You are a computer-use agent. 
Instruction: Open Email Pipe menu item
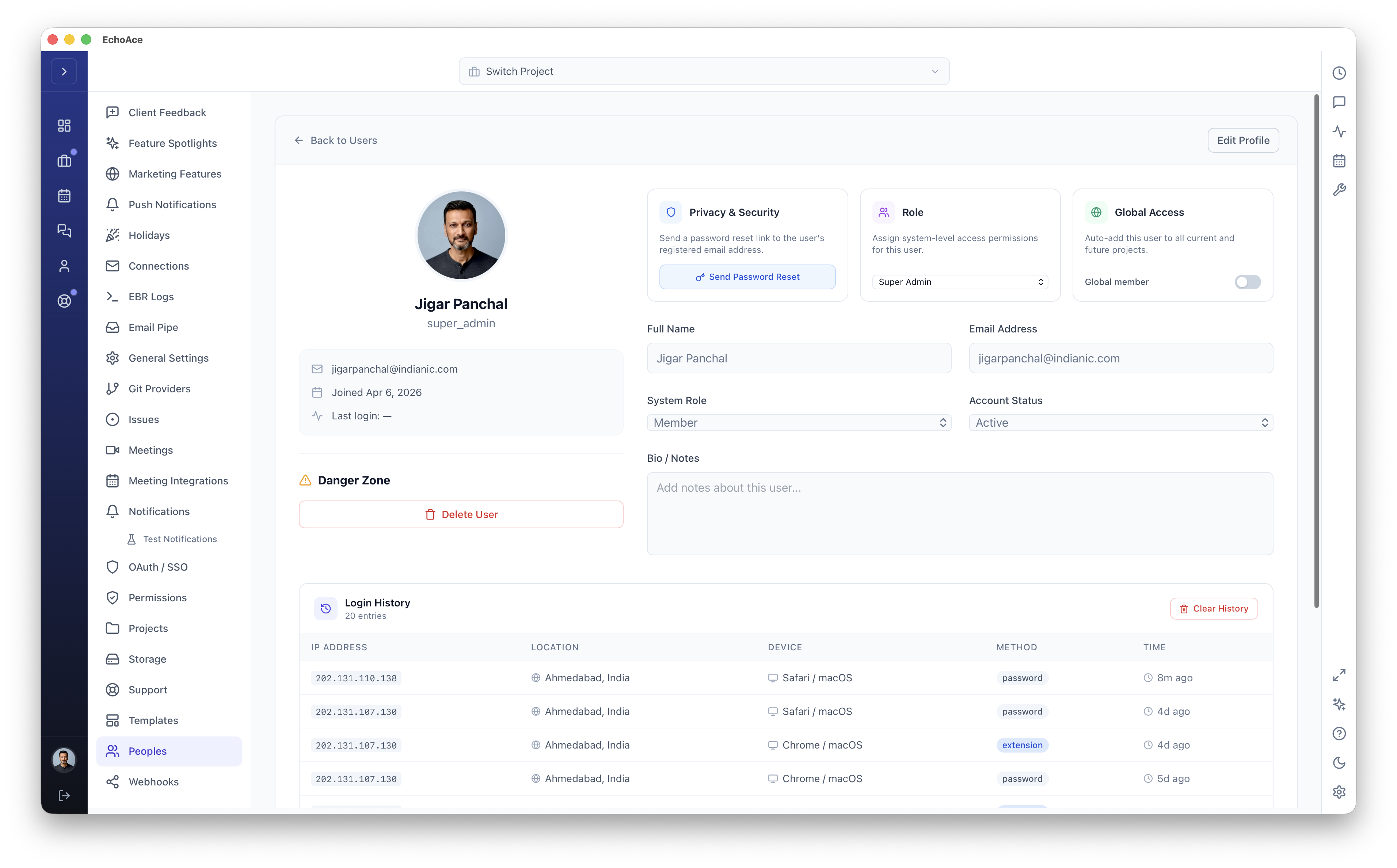pos(169,327)
